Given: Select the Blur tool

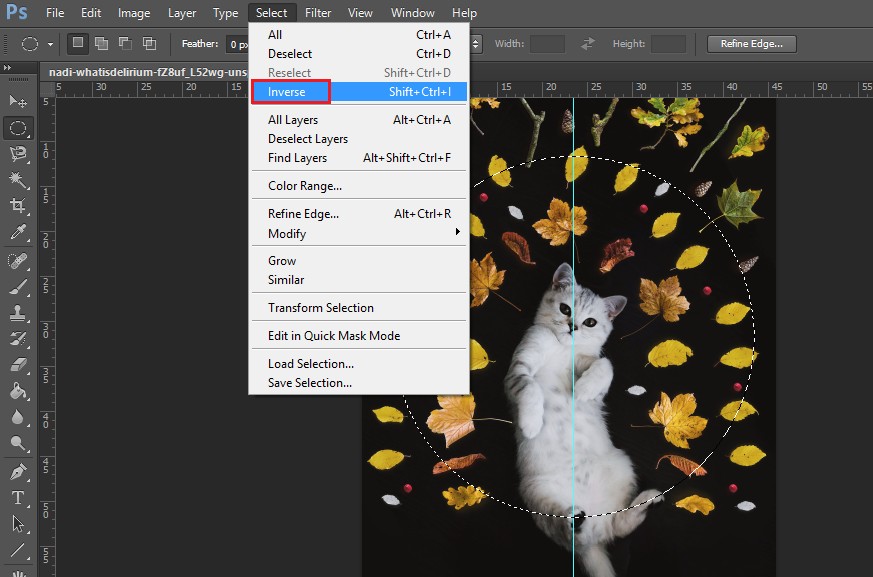Looking at the screenshot, I should coord(18,417).
